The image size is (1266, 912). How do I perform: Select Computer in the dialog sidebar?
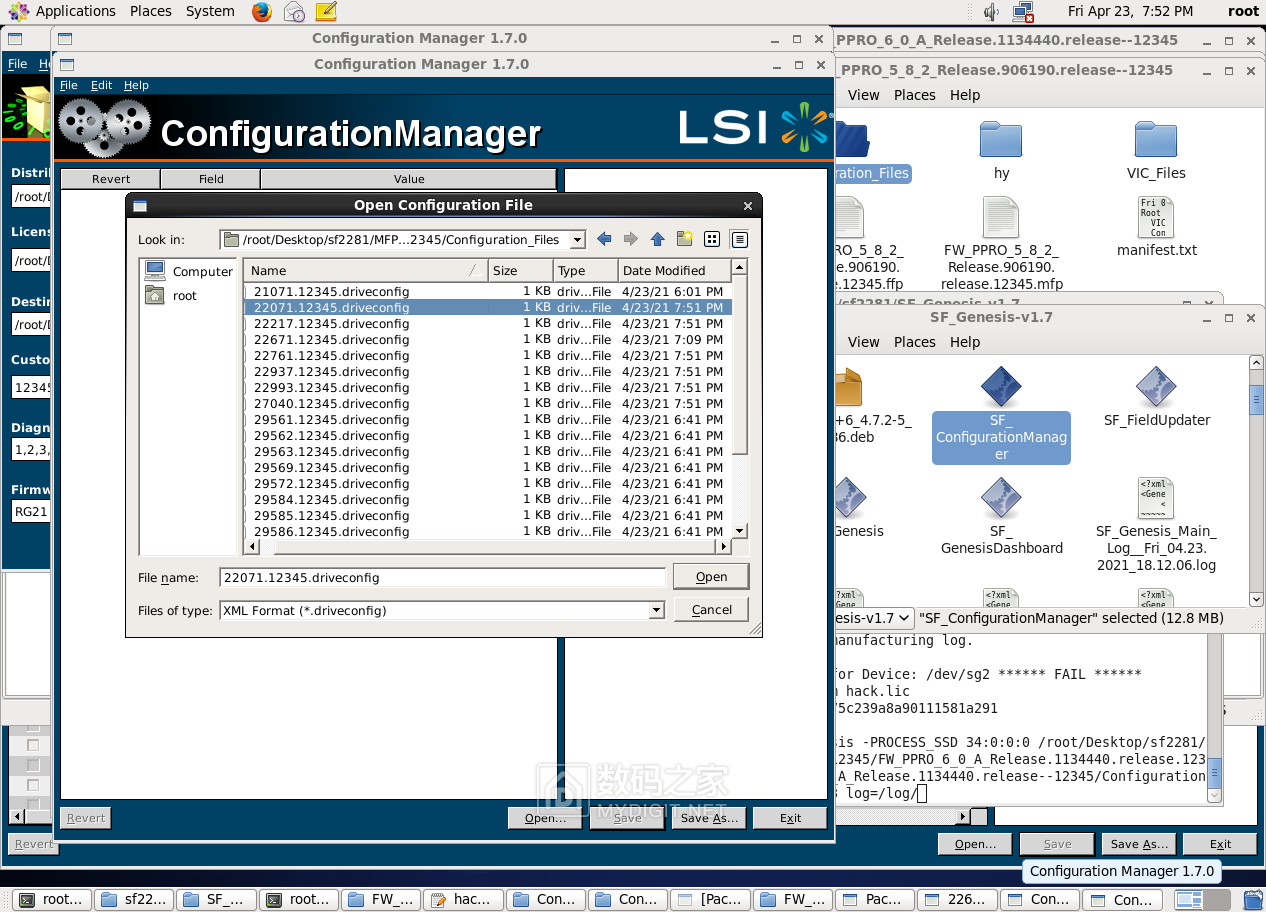(189, 271)
